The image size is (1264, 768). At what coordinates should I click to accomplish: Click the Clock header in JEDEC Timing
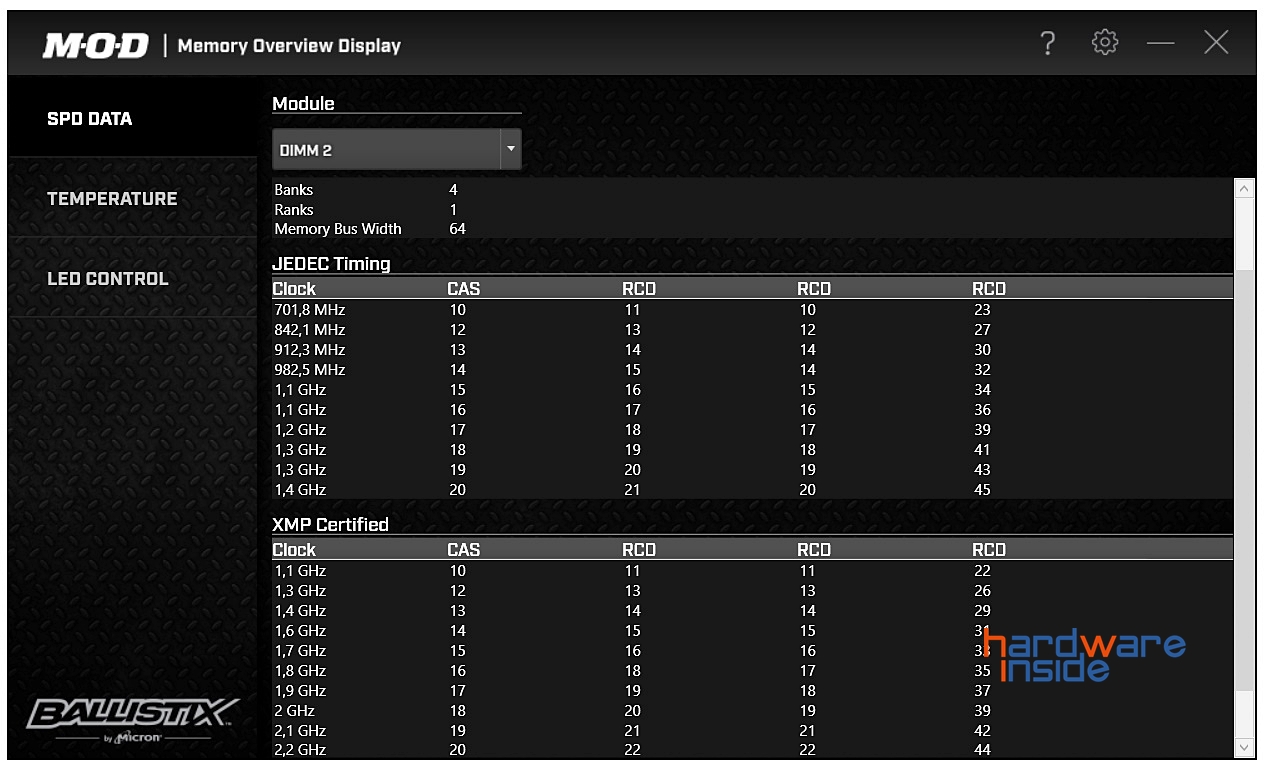pyautogui.click(x=294, y=289)
